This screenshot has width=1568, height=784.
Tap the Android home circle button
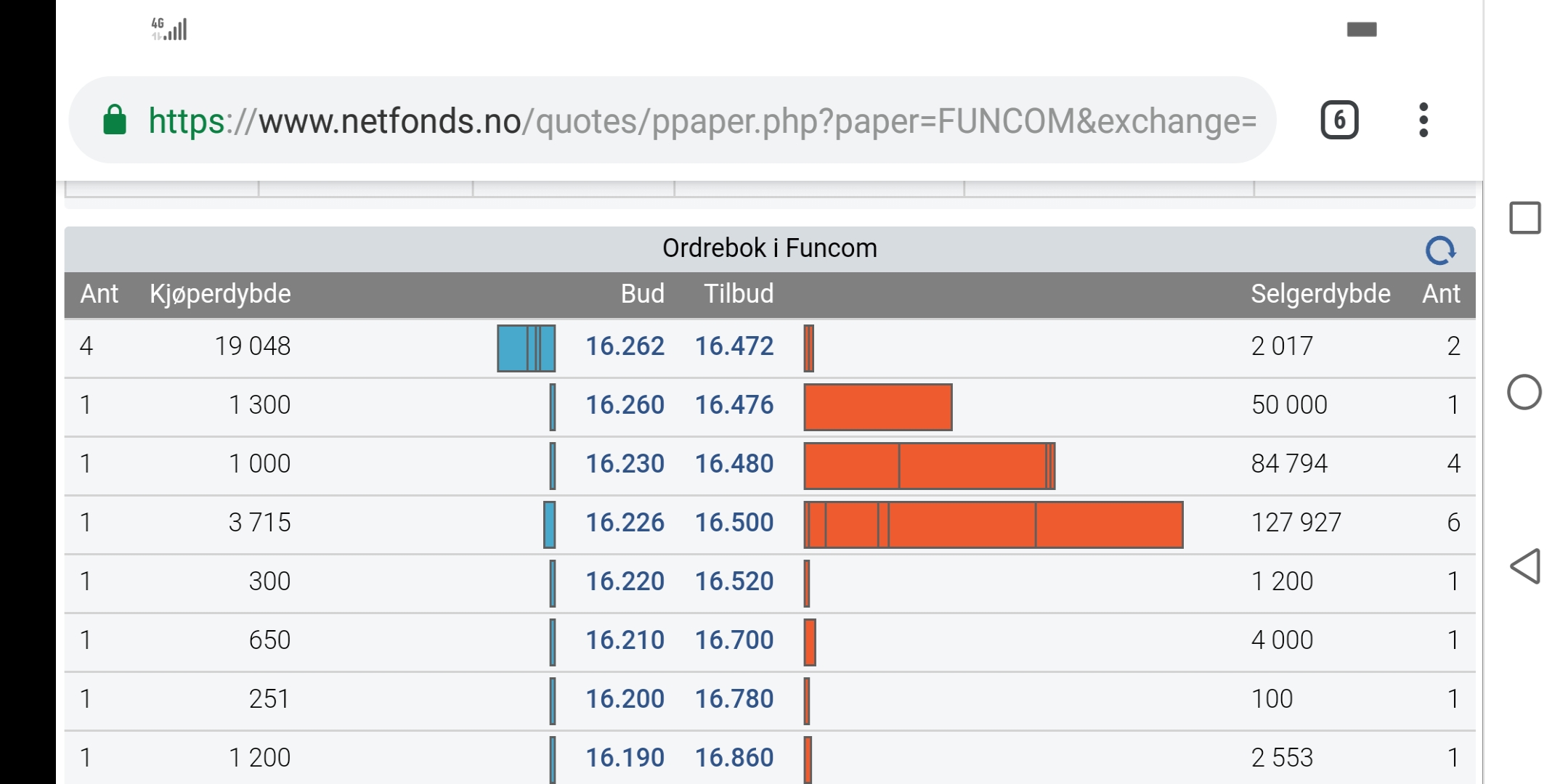[x=1524, y=392]
